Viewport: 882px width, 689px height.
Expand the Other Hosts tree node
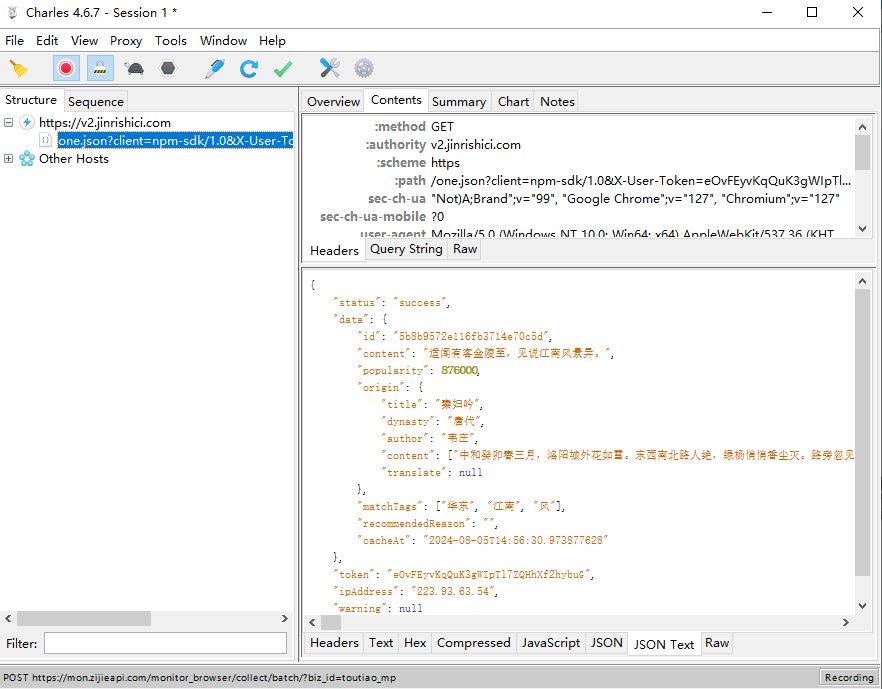(x=9, y=159)
